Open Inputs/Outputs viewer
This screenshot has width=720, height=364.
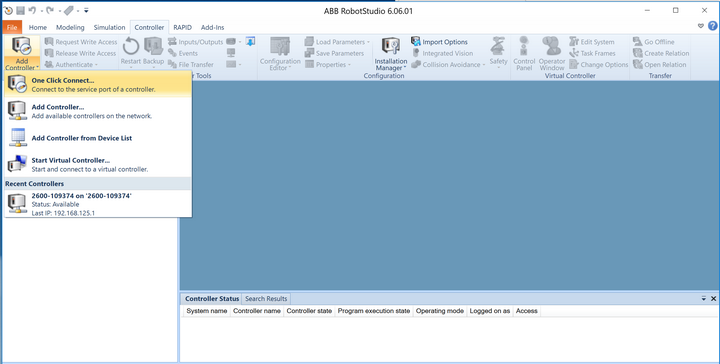click(196, 42)
